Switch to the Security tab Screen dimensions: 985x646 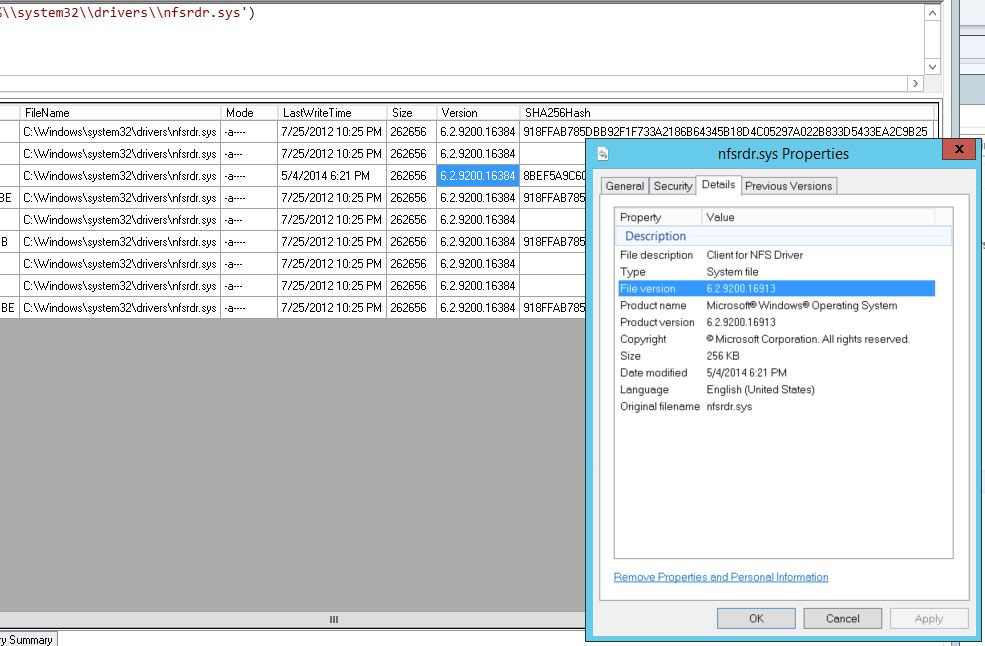coord(673,186)
